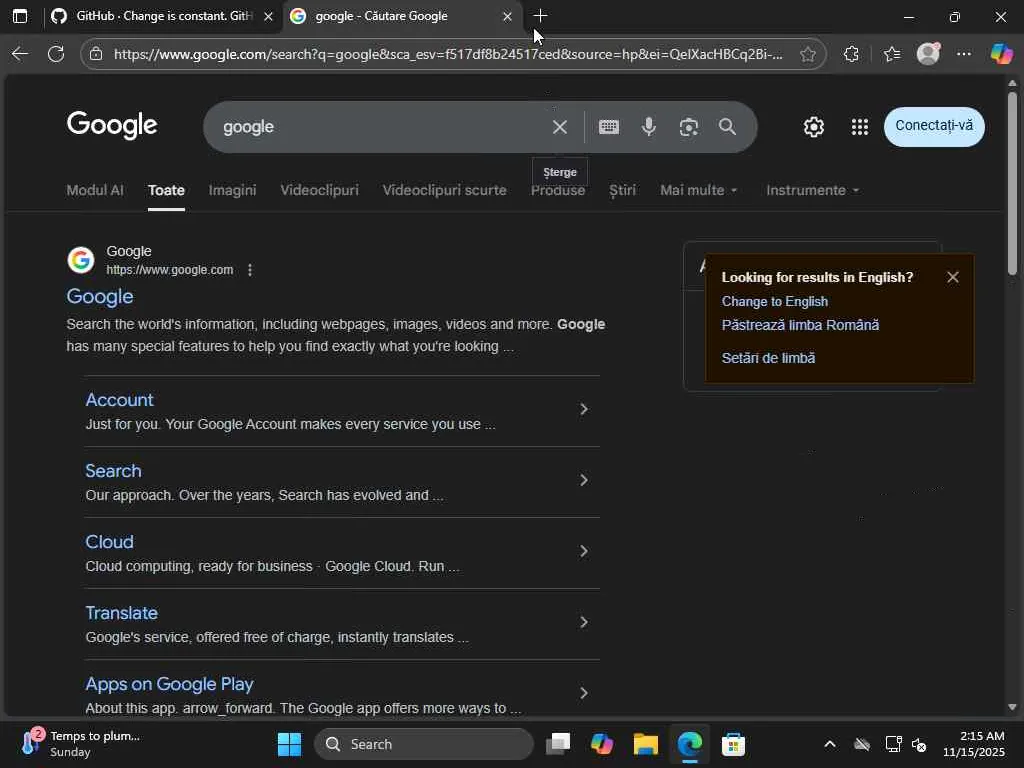
Task: Open Google quick settings gear
Action: point(814,127)
